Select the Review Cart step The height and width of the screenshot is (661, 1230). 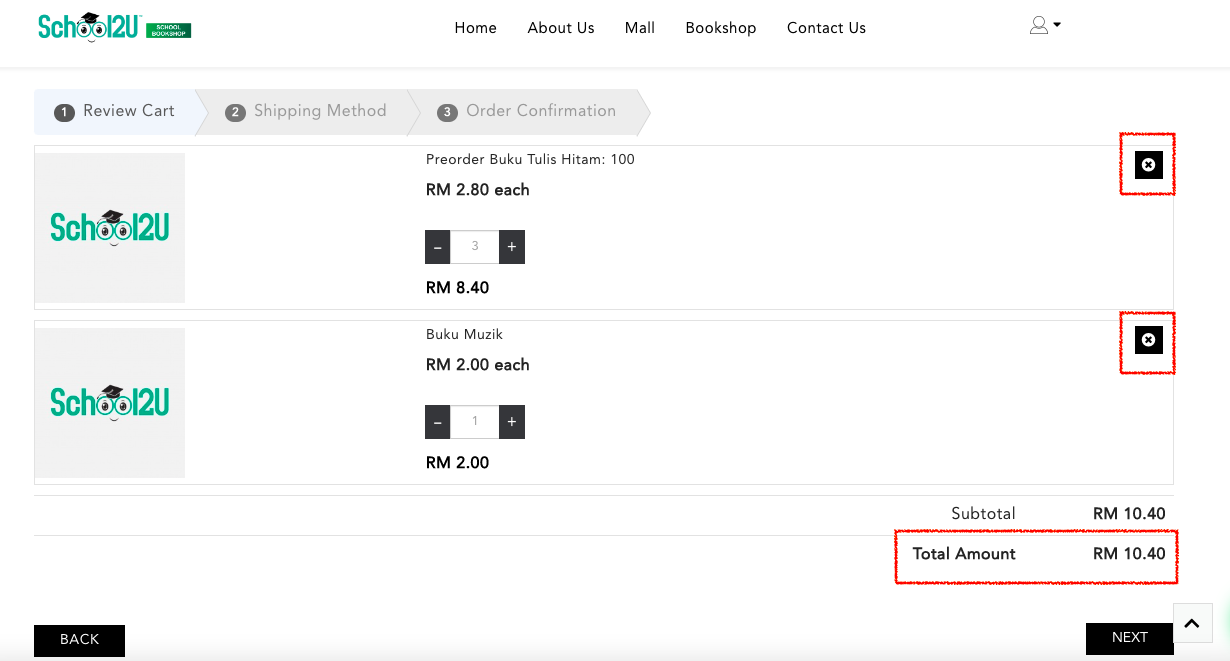115,112
